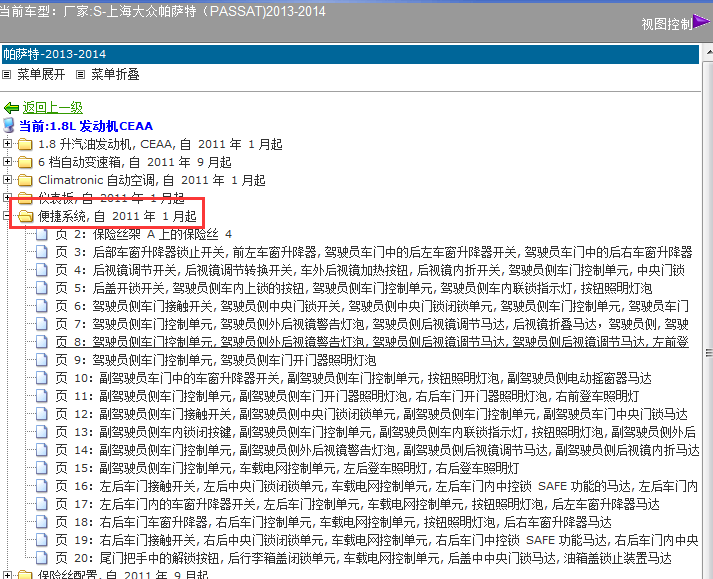
Task: Open 页 3: 后部车窗升降器锁止开关 page
Action: 374,252
